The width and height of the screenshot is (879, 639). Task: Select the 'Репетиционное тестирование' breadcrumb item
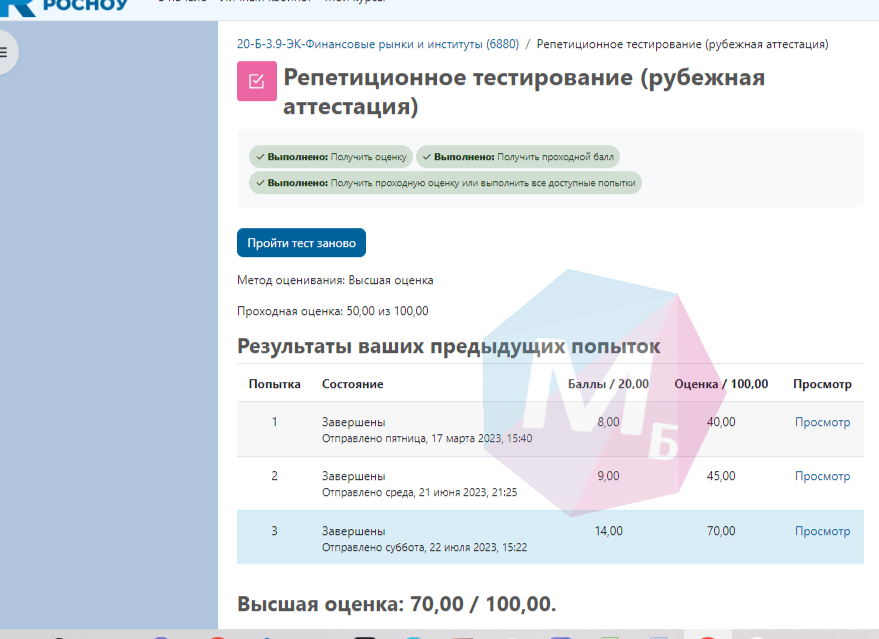[682, 44]
